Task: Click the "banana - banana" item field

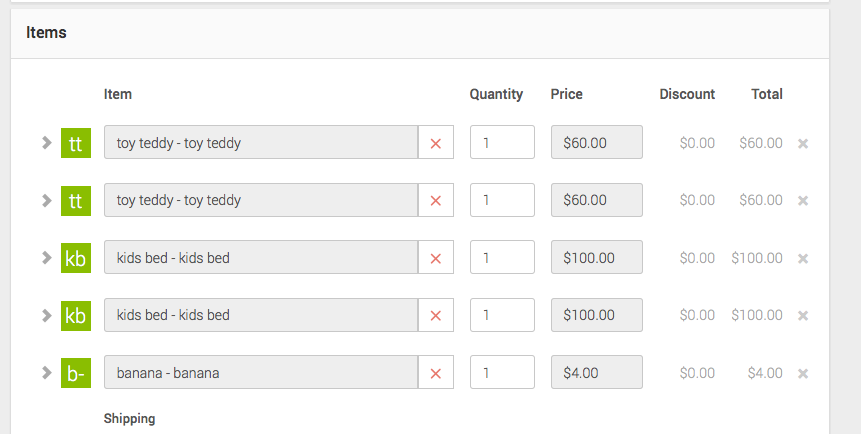Action: [261, 373]
